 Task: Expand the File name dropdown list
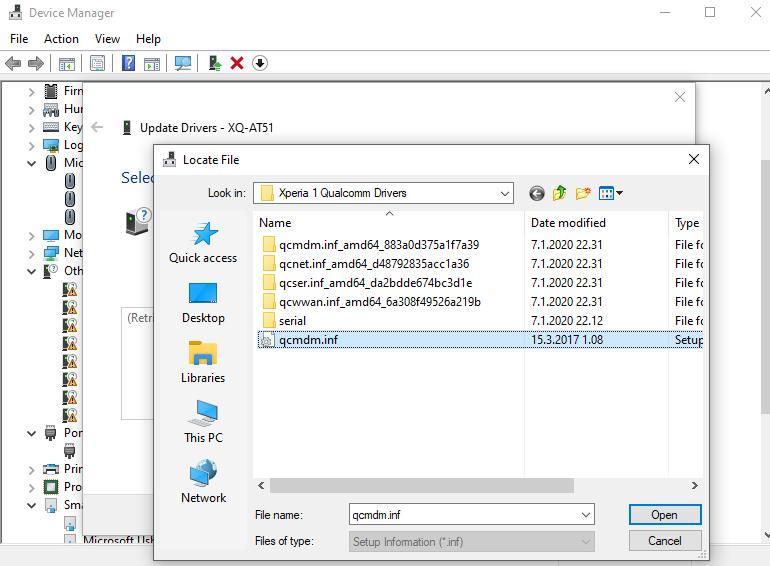tap(586, 515)
